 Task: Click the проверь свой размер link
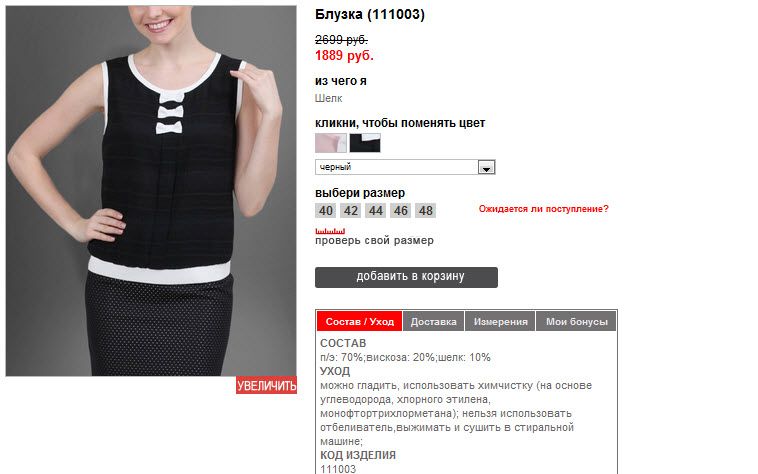[x=374, y=240]
